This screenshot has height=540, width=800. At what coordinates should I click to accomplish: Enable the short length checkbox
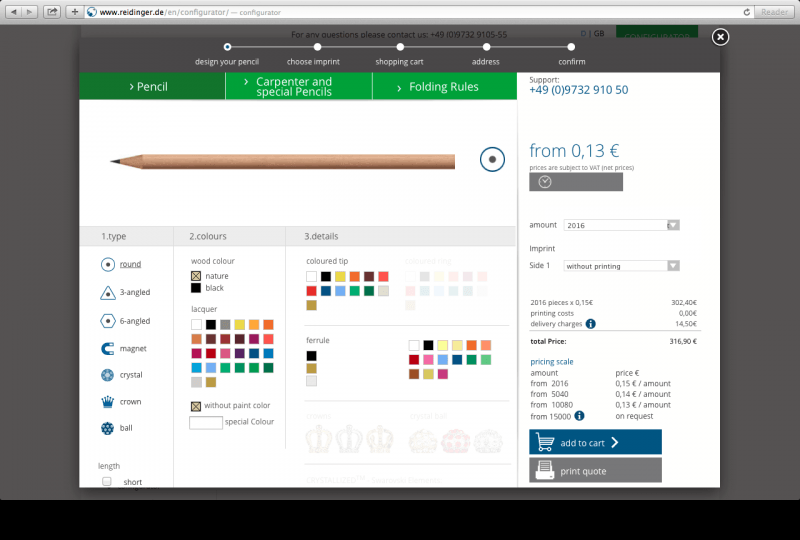click(x=107, y=481)
